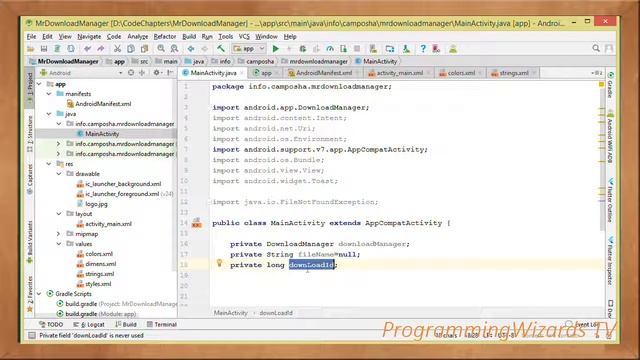Image resolution: width=640 pixels, height=360 pixels.
Task: Toggle the Favorites side panel
Action: coord(30,294)
